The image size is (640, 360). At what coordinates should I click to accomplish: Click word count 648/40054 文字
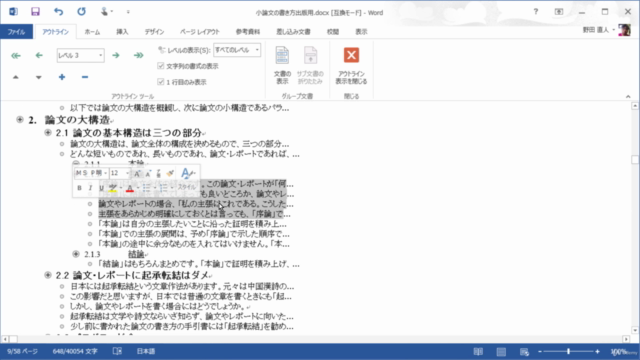(x=75, y=351)
